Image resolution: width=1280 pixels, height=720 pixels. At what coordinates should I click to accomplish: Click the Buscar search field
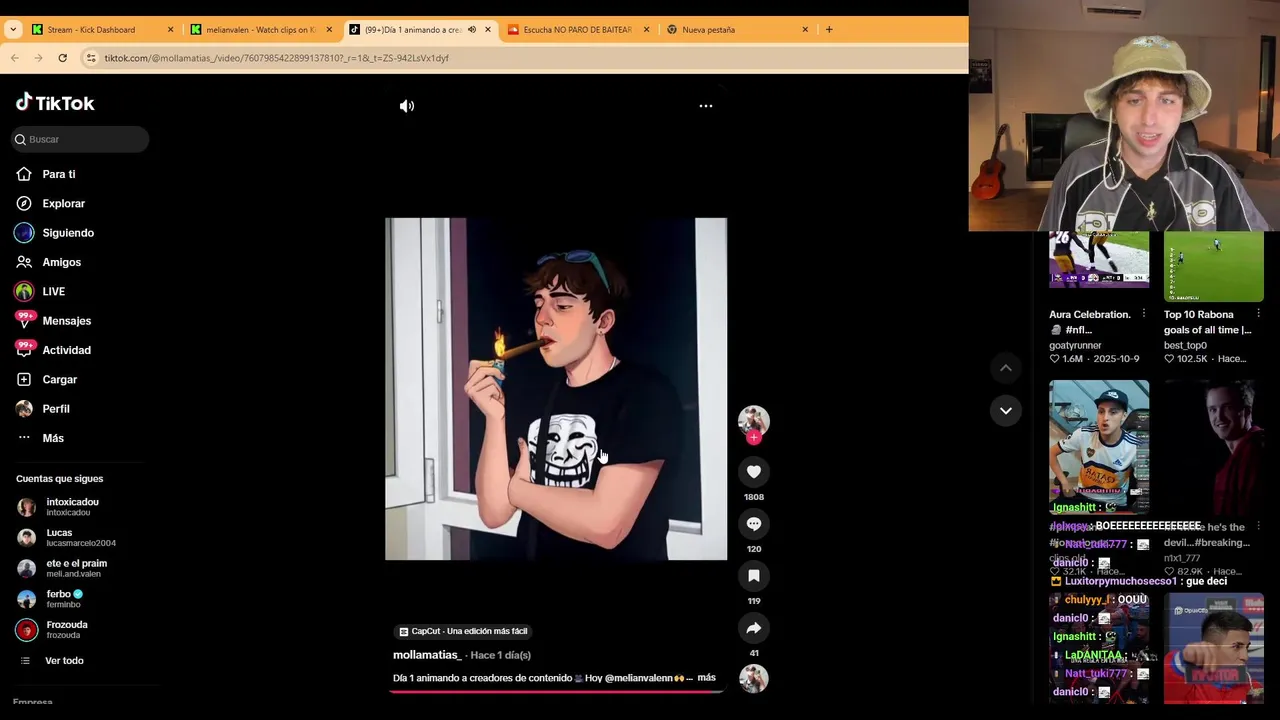80,139
